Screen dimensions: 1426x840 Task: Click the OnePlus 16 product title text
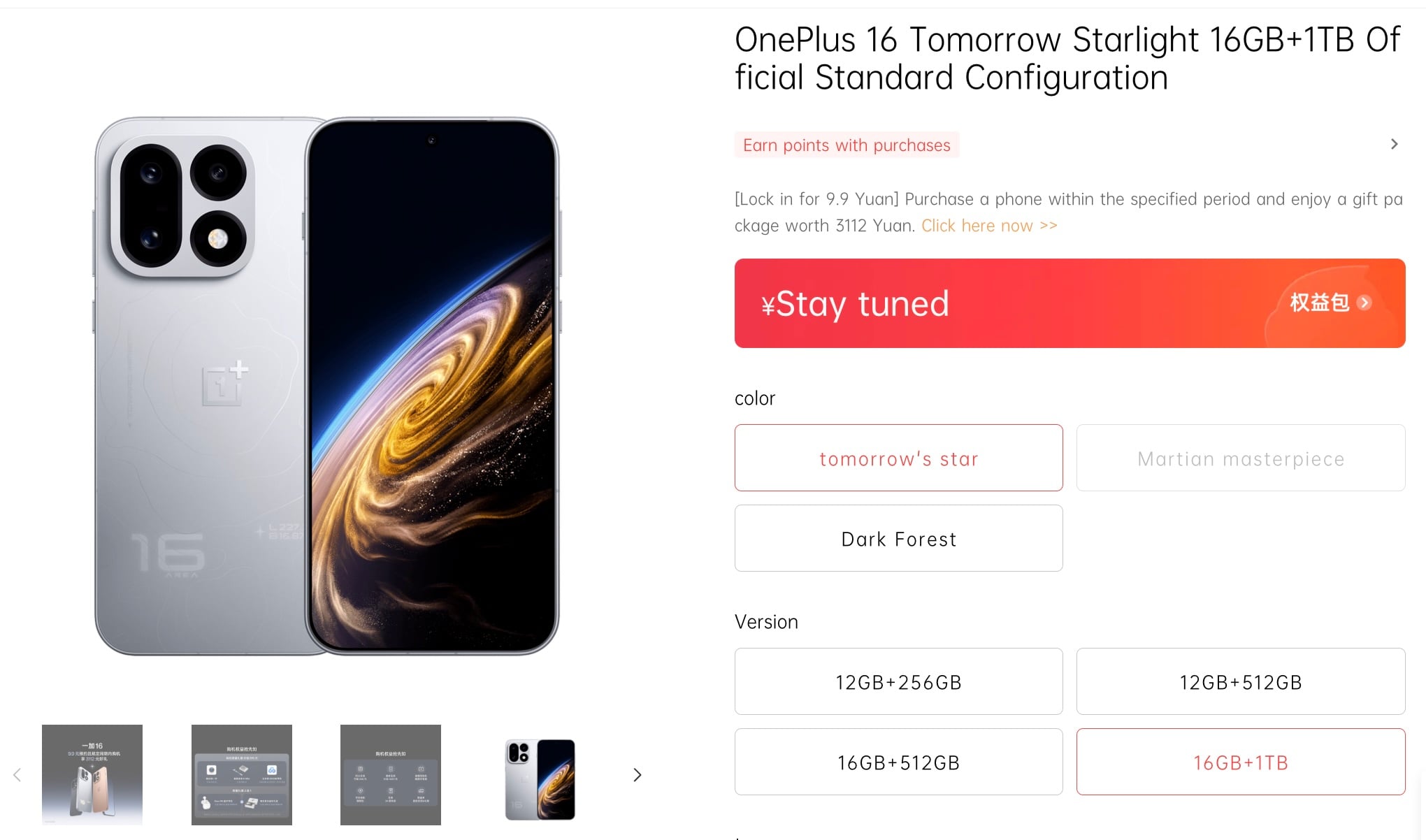point(1067,59)
